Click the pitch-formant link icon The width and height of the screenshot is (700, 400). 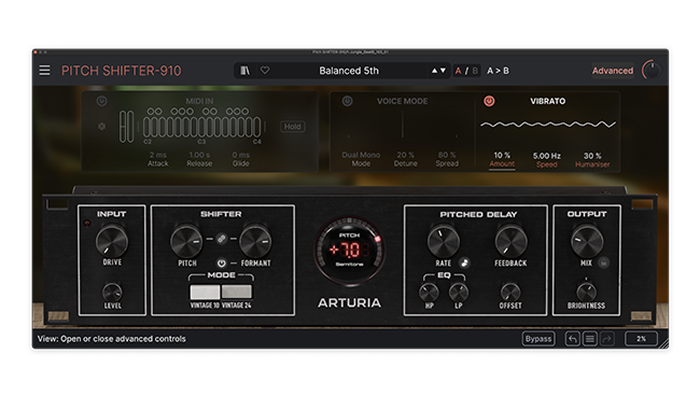tap(221, 237)
